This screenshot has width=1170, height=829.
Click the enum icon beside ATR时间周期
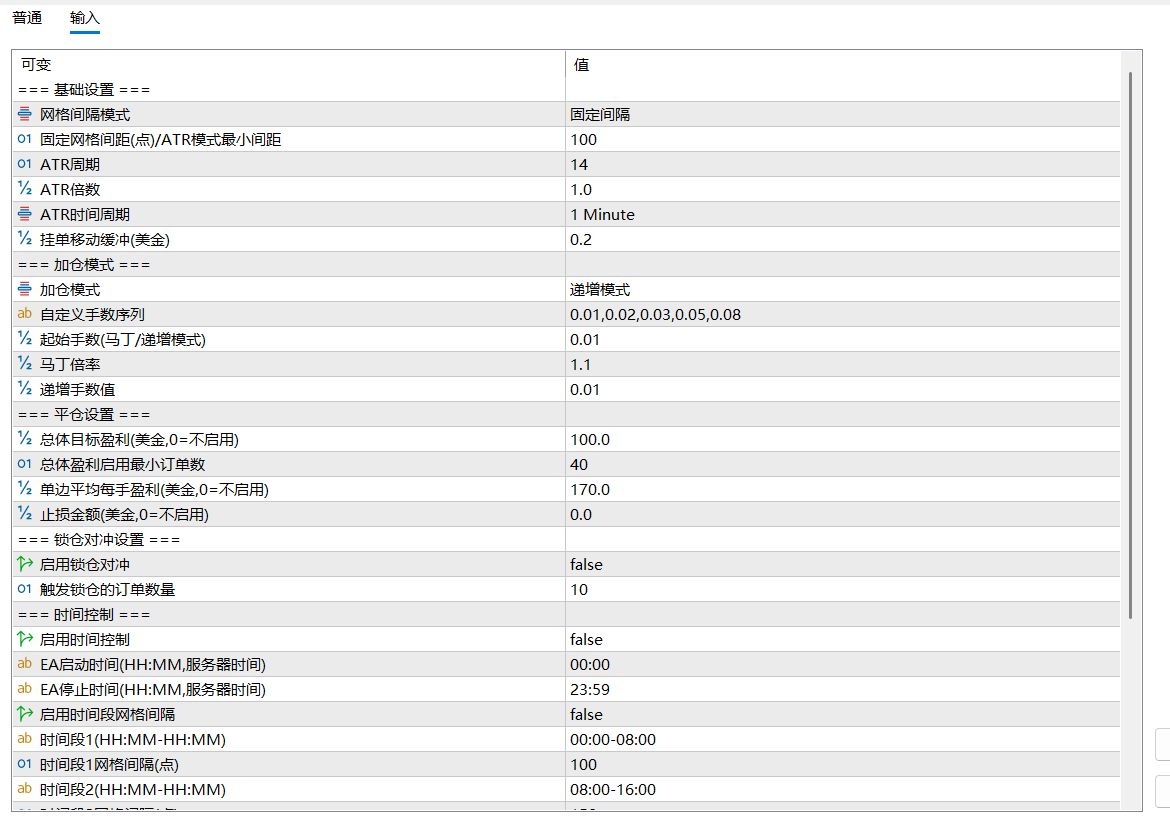click(x=25, y=214)
